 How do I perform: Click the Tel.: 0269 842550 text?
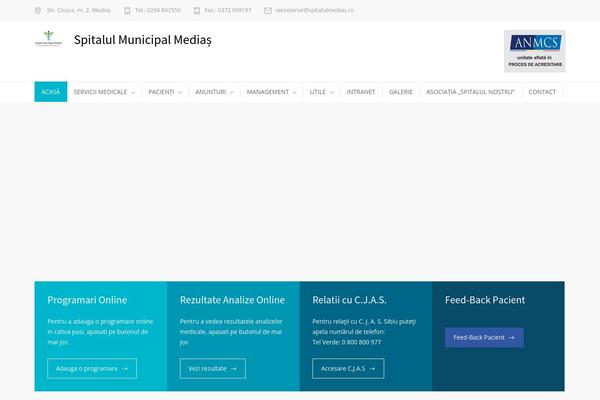tap(158, 10)
